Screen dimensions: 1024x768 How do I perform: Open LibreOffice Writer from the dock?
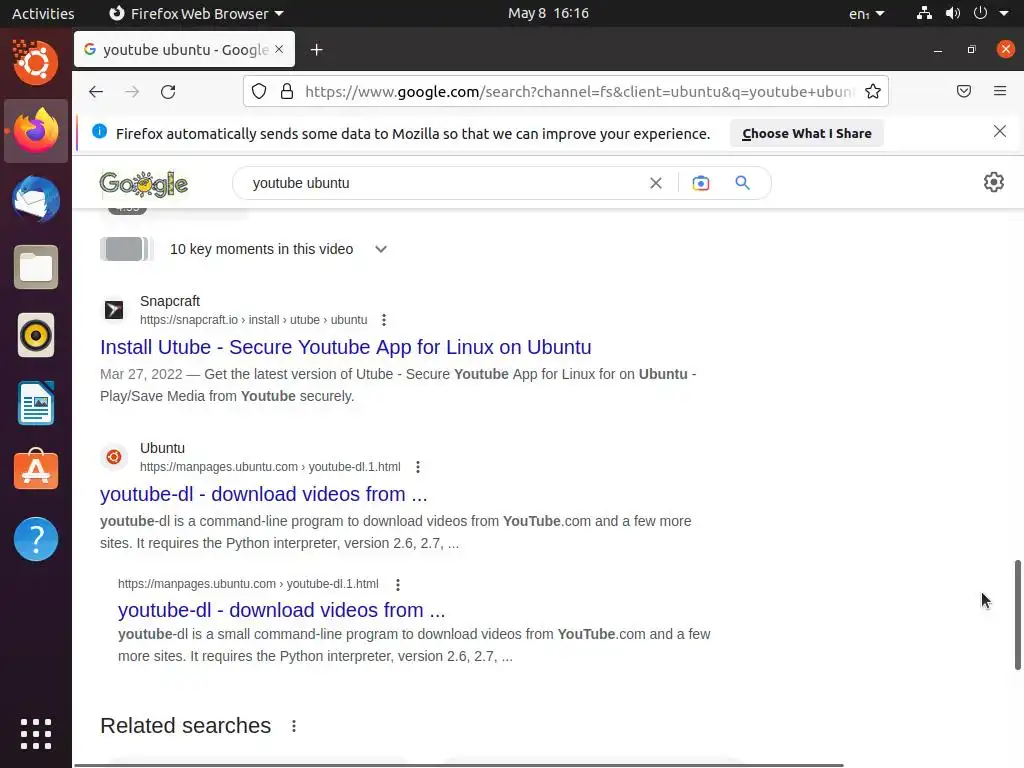point(36,404)
